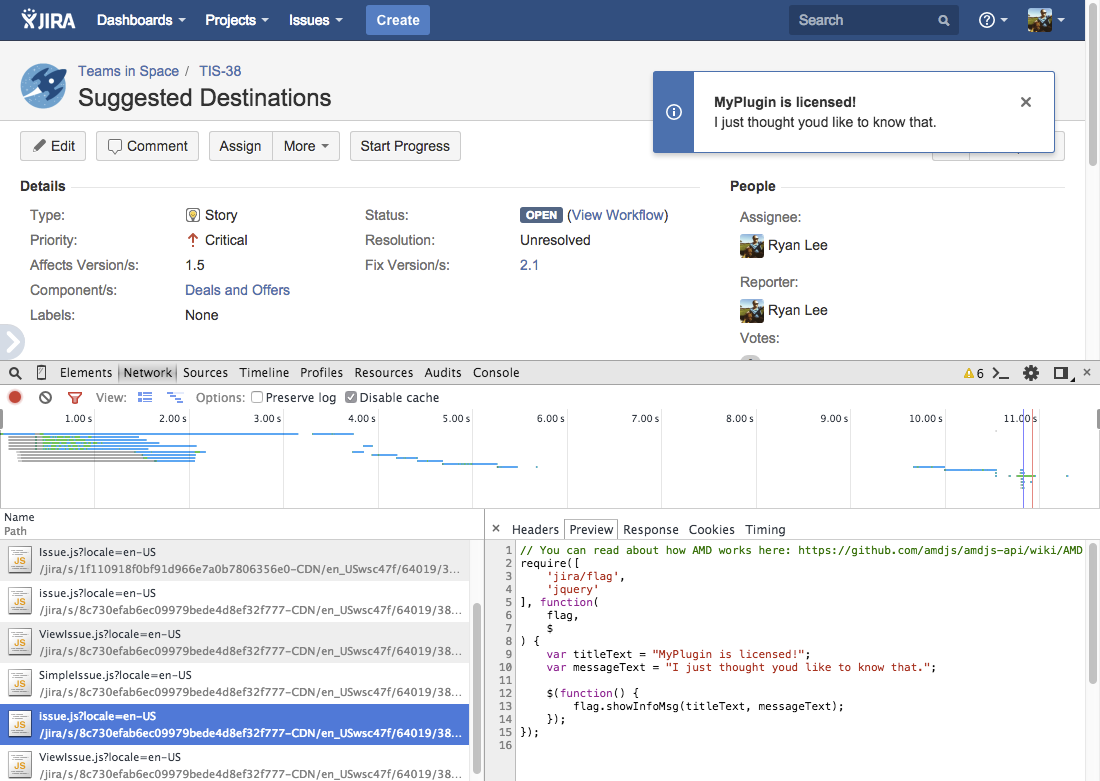Uncheck Disable cache option
Image resolution: width=1100 pixels, height=781 pixels.
click(351, 397)
